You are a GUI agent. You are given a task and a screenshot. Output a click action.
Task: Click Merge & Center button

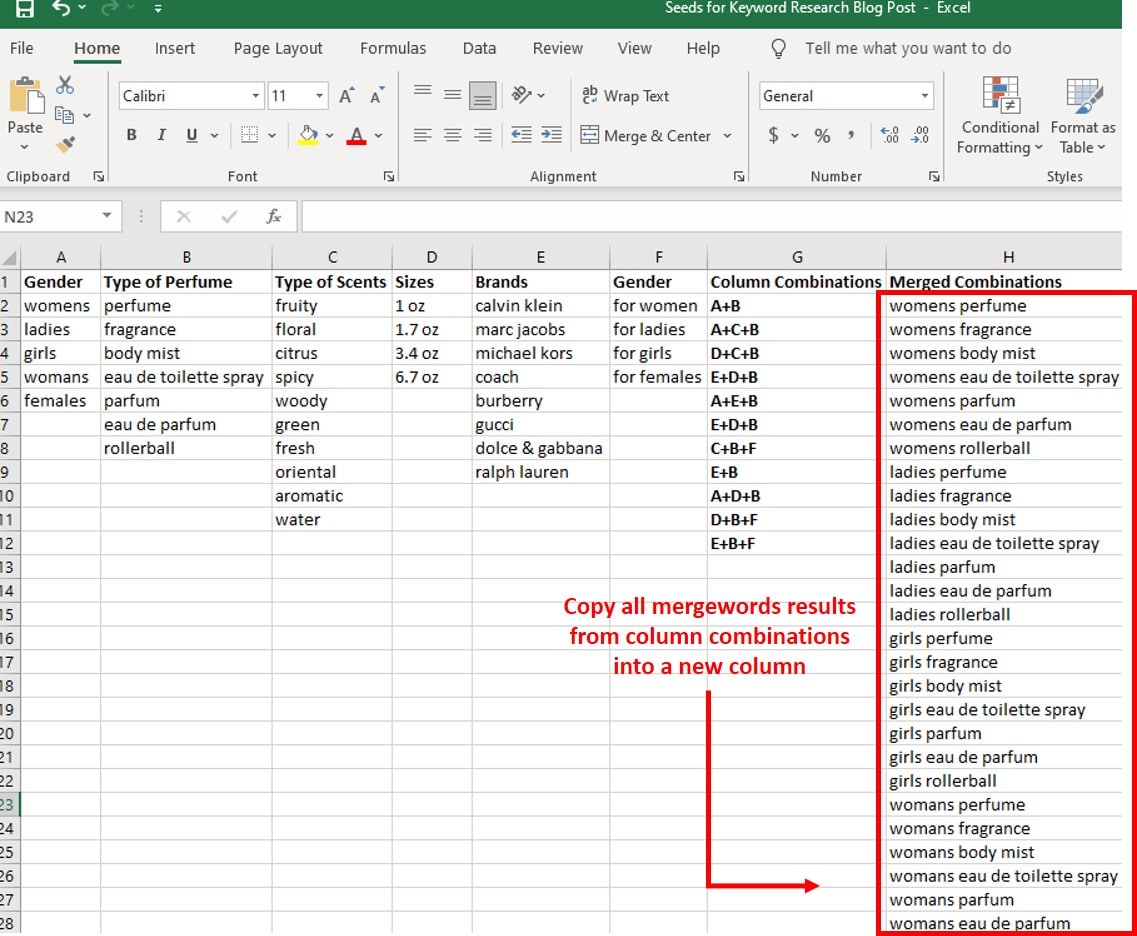pyautogui.click(x=645, y=136)
